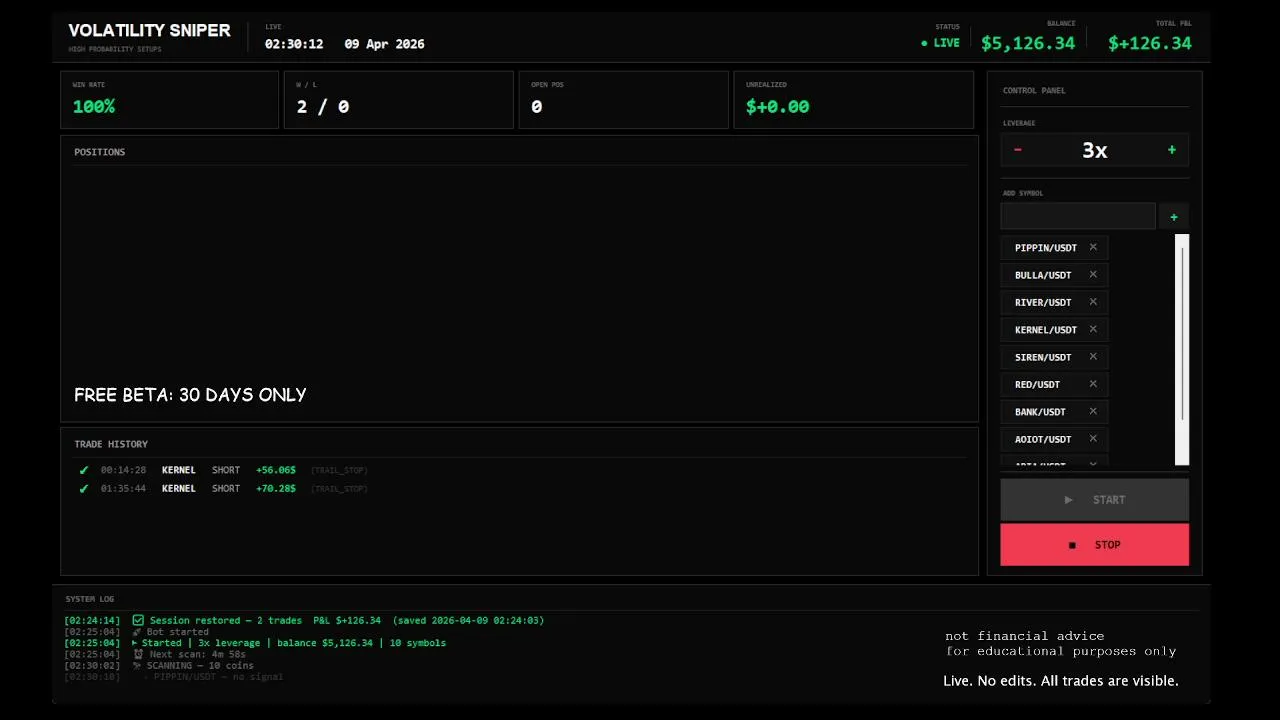This screenshot has height=720, width=1280.
Task: Remove RIVER/USDT from symbol list
Action: (1093, 302)
